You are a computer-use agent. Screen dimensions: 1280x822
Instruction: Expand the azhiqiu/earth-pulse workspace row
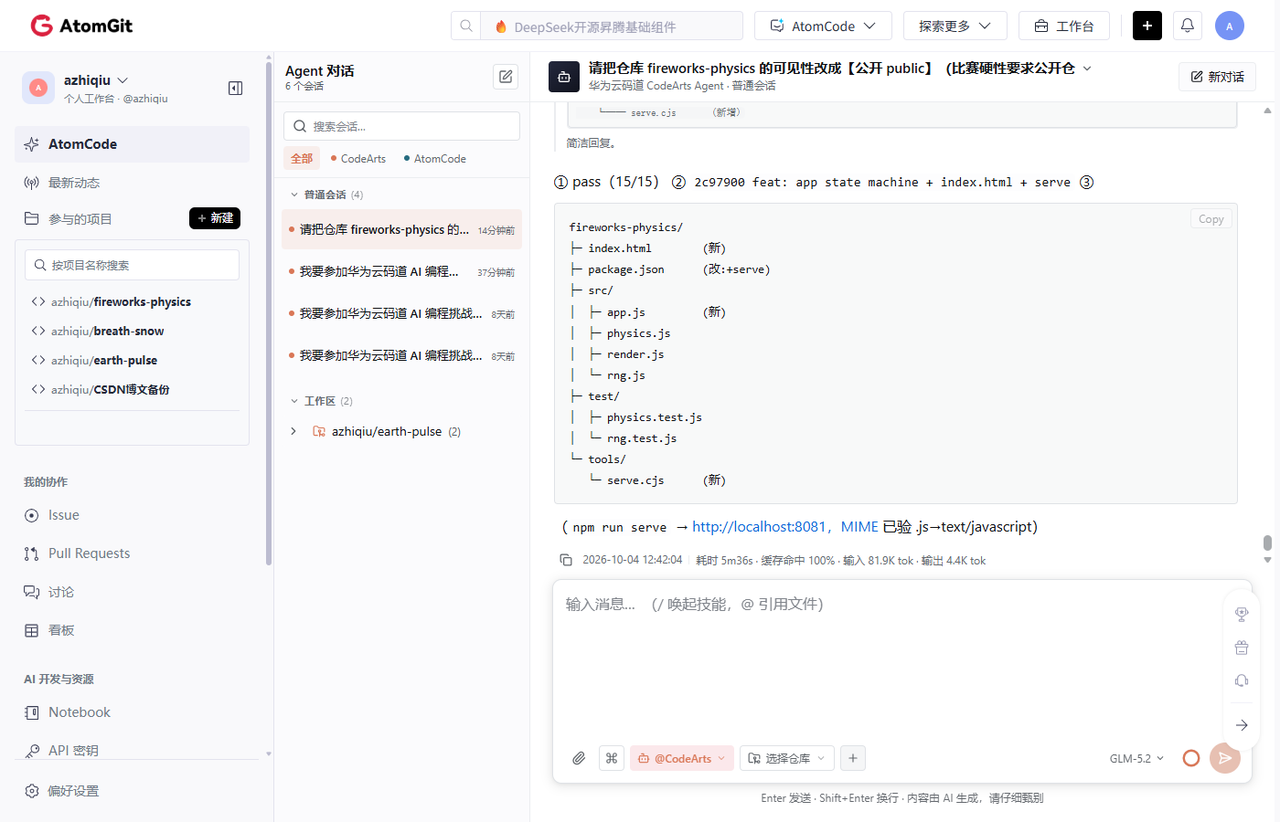293,431
